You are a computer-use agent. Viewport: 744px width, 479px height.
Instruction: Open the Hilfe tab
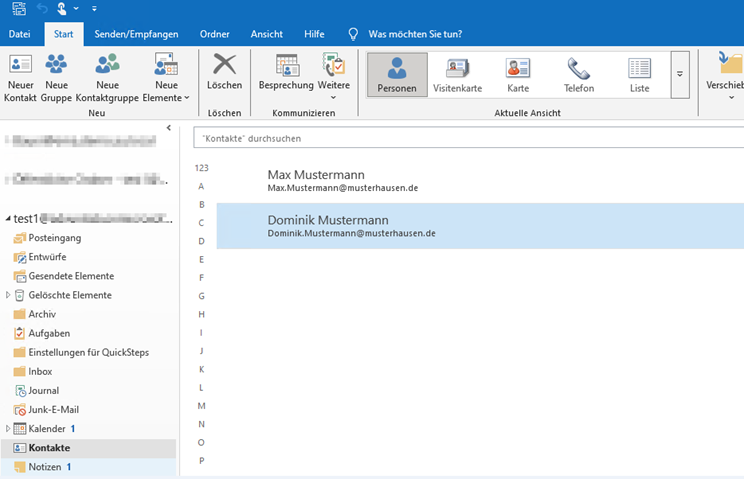[x=314, y=34]
